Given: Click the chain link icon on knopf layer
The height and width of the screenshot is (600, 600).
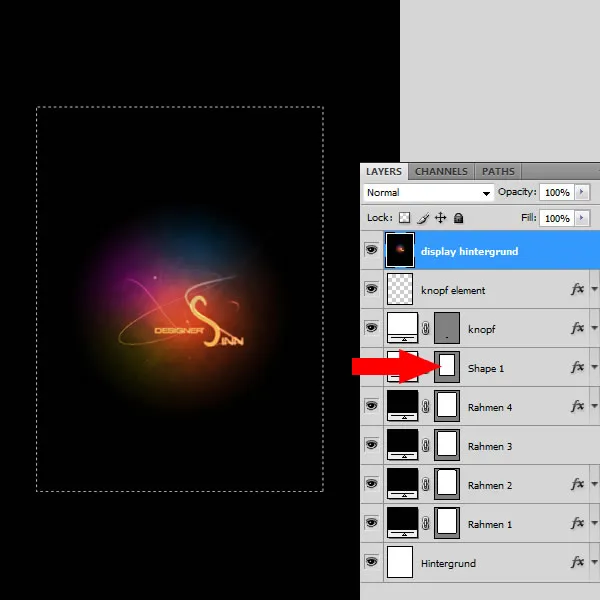Looking at the screenshot, I should 425,329.
